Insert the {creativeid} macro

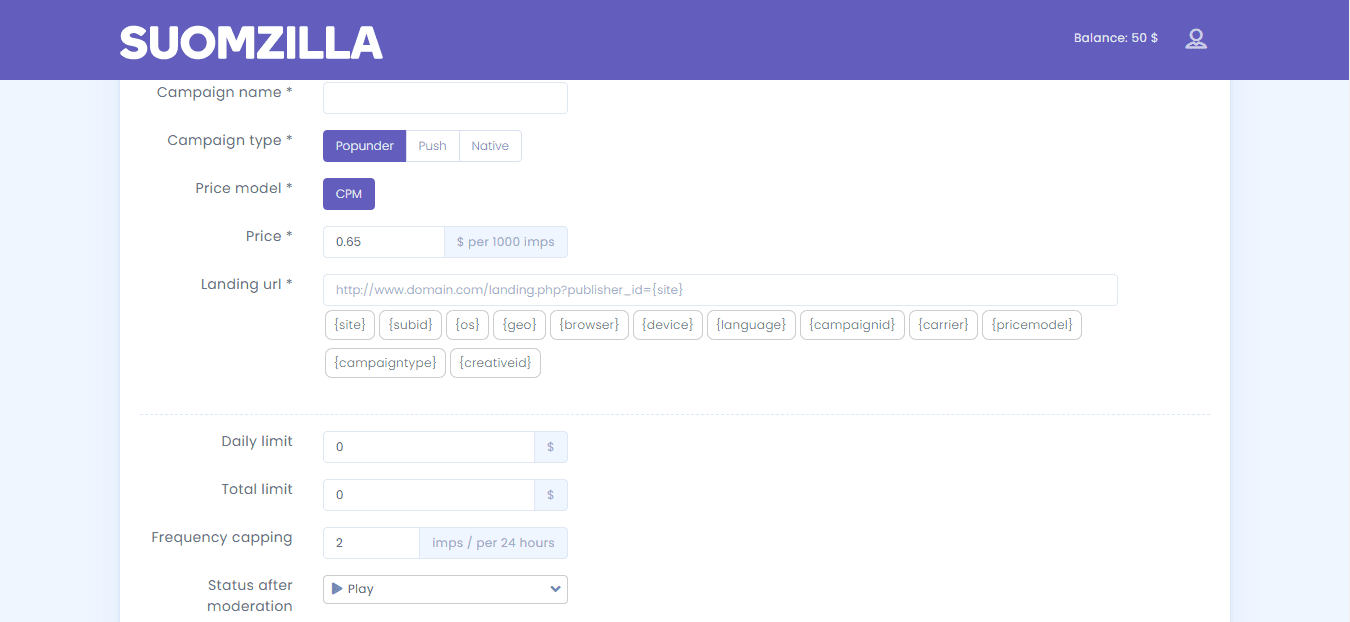coord(494,362)
